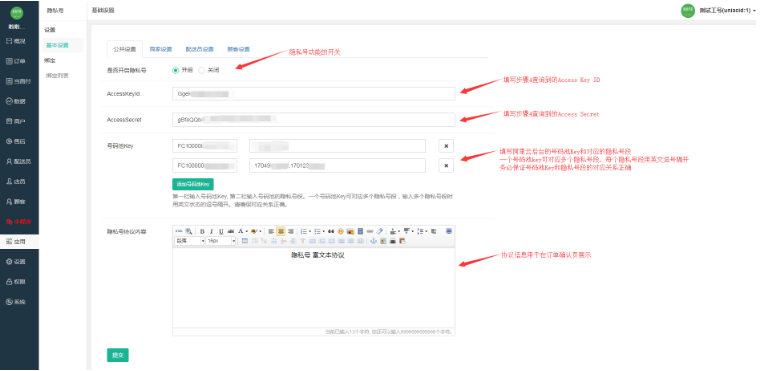This screenshot has width=766, height=371.
Task: Click the AccessKeyId input field
Action: pos(314,93)
